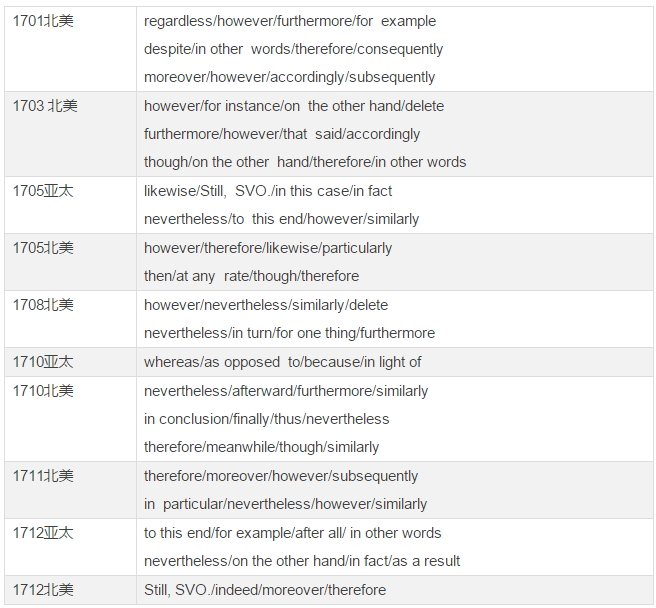Select the line however/for instance/on the other hand/delete
Screen dimensions: 656x608
[x=294, y=106]
